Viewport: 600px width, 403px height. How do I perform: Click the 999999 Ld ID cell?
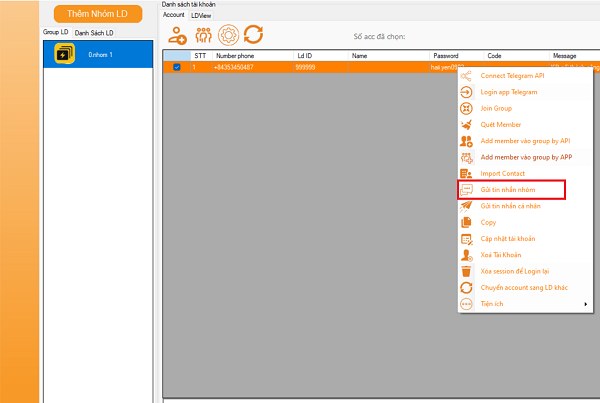(321, 67)
